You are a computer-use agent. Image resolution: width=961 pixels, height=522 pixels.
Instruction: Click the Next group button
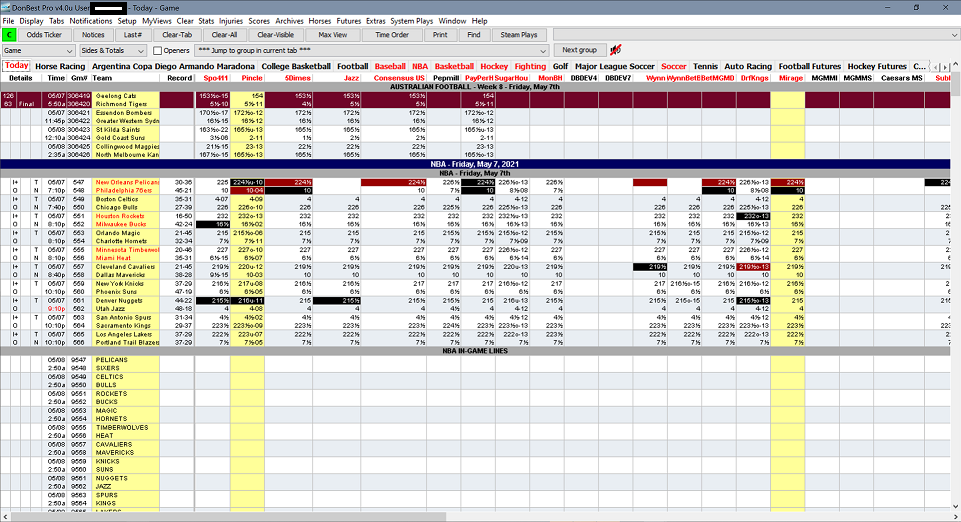click(x=579, y=50)
